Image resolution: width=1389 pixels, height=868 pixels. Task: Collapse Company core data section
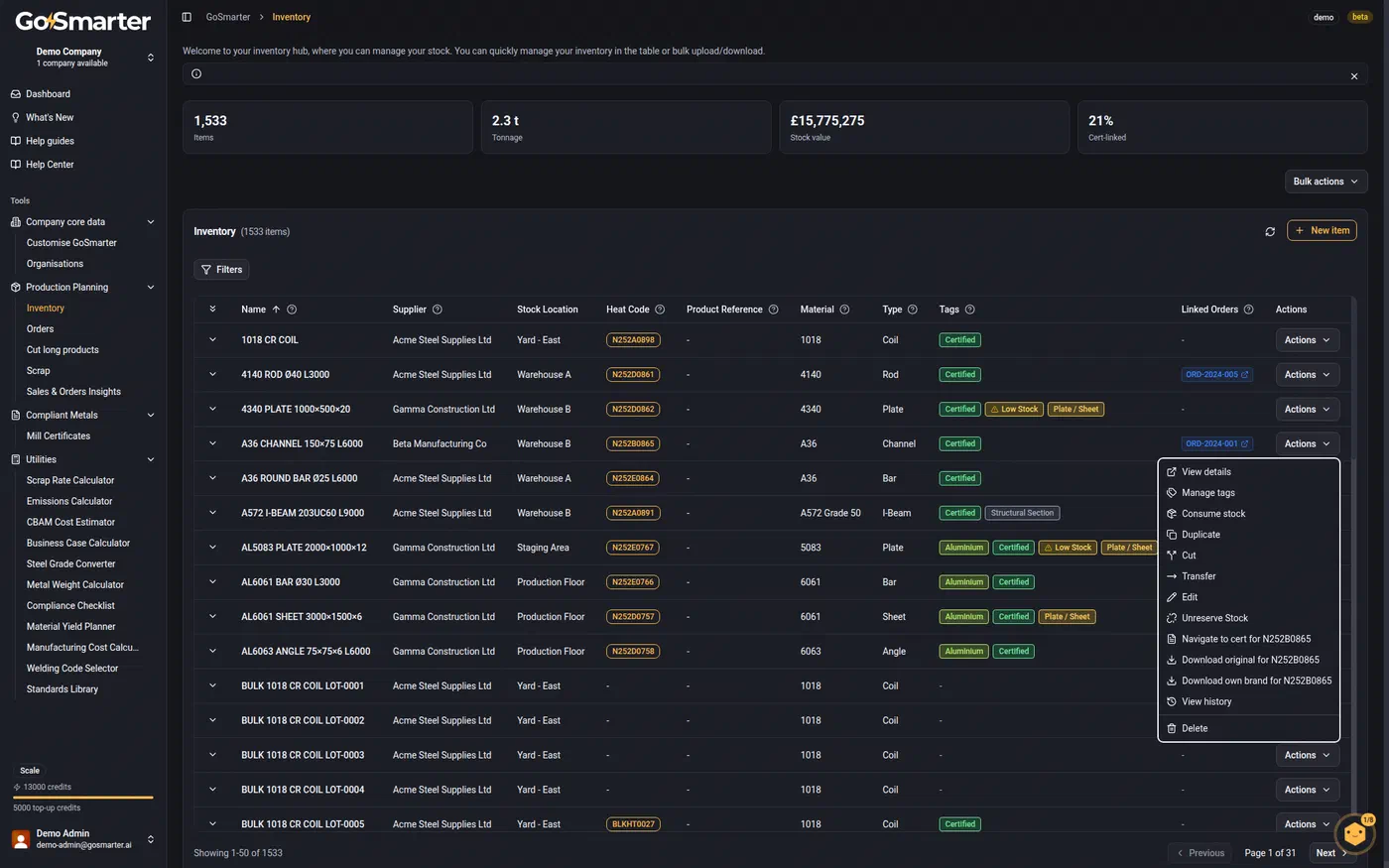point(151,222)
